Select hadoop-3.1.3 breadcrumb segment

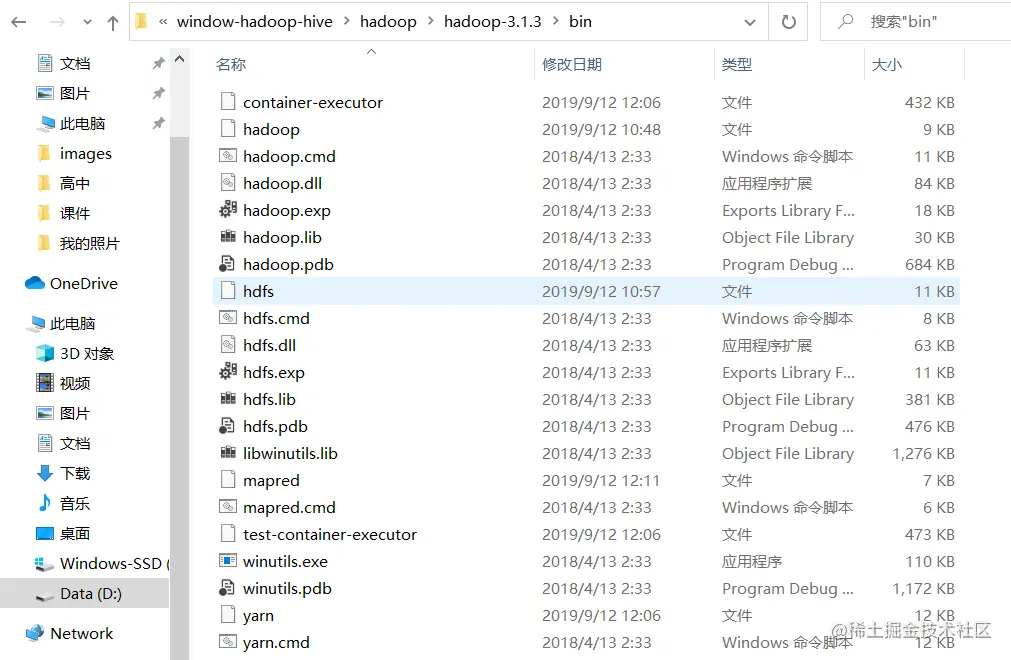point(493,22)
